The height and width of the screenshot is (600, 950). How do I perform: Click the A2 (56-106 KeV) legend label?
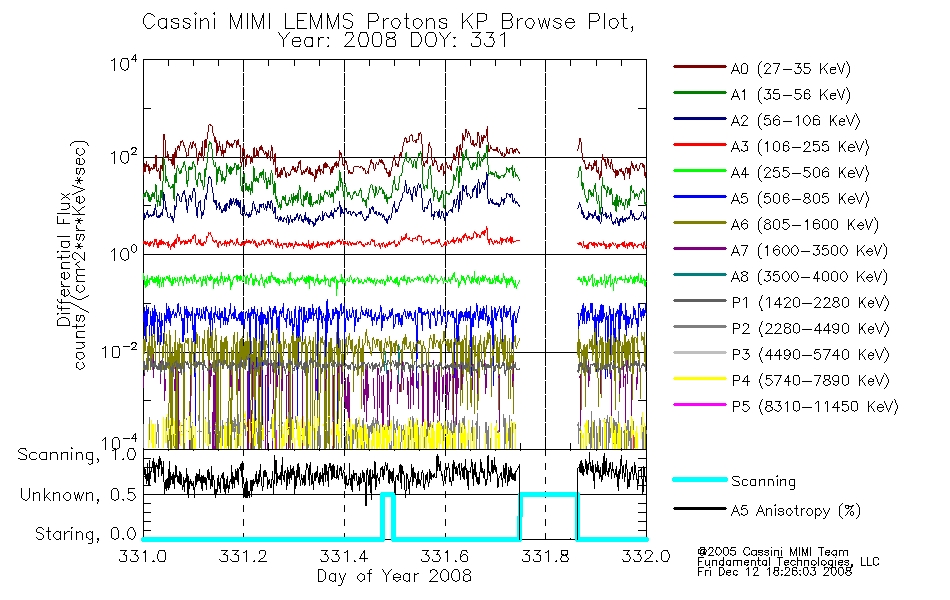[x=795, y=121]
